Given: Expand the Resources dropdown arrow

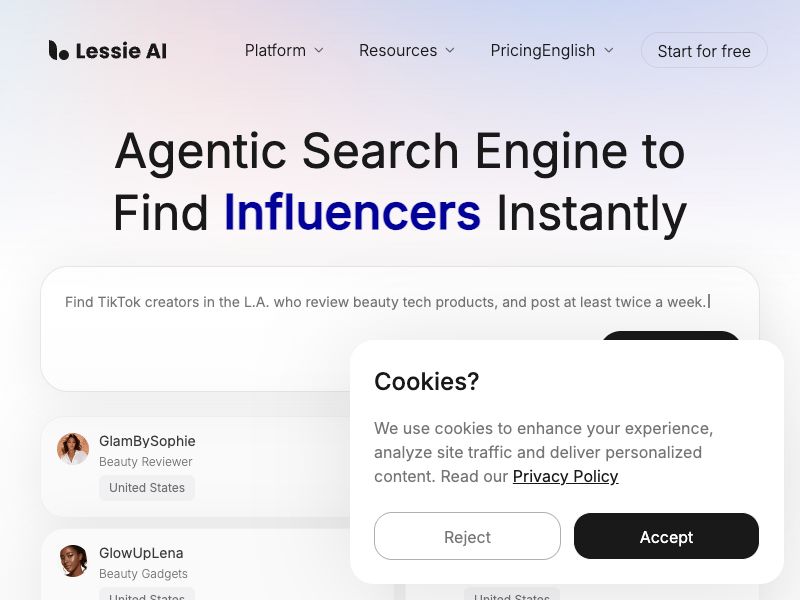Looking at the screenshot, I should click(450, 50).
